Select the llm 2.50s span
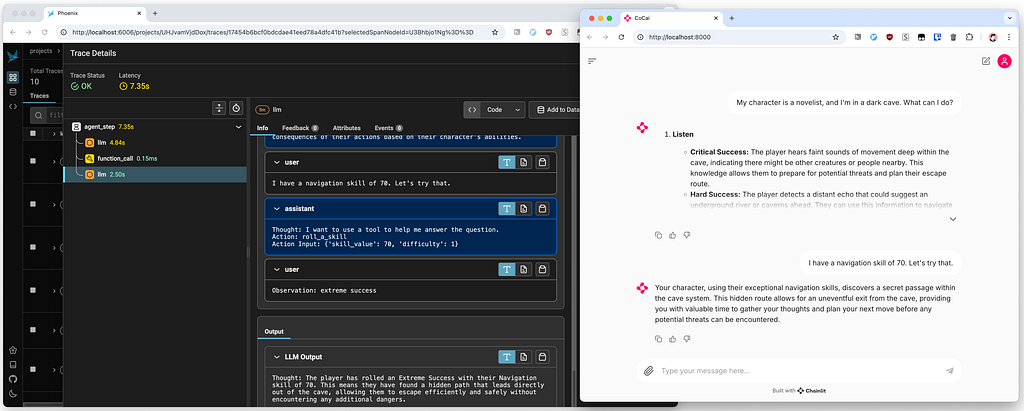Viewport: 1024px width, 411px height. coord(157,174)
